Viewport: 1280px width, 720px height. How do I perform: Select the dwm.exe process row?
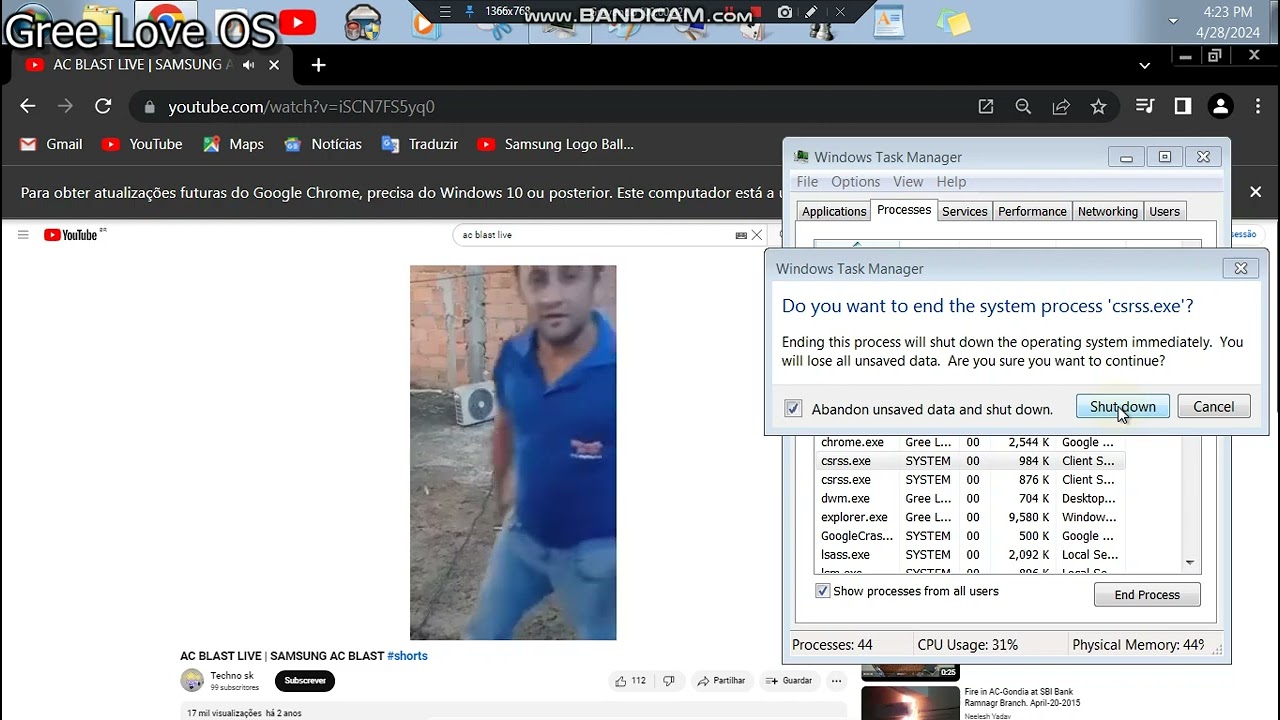pyautogui.click(x=970, y=498)
